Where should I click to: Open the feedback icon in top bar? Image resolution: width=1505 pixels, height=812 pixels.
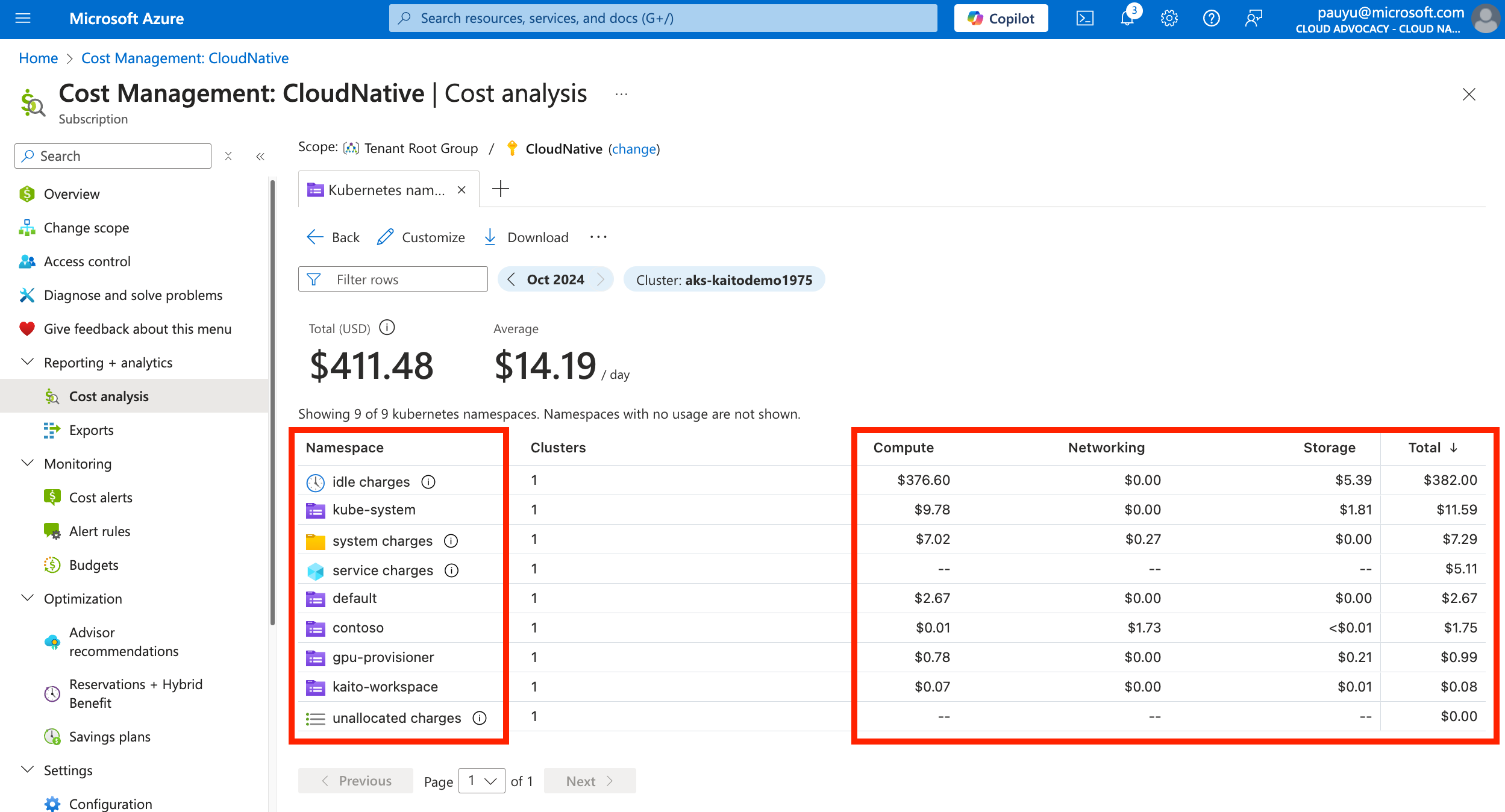point(1253,18)
